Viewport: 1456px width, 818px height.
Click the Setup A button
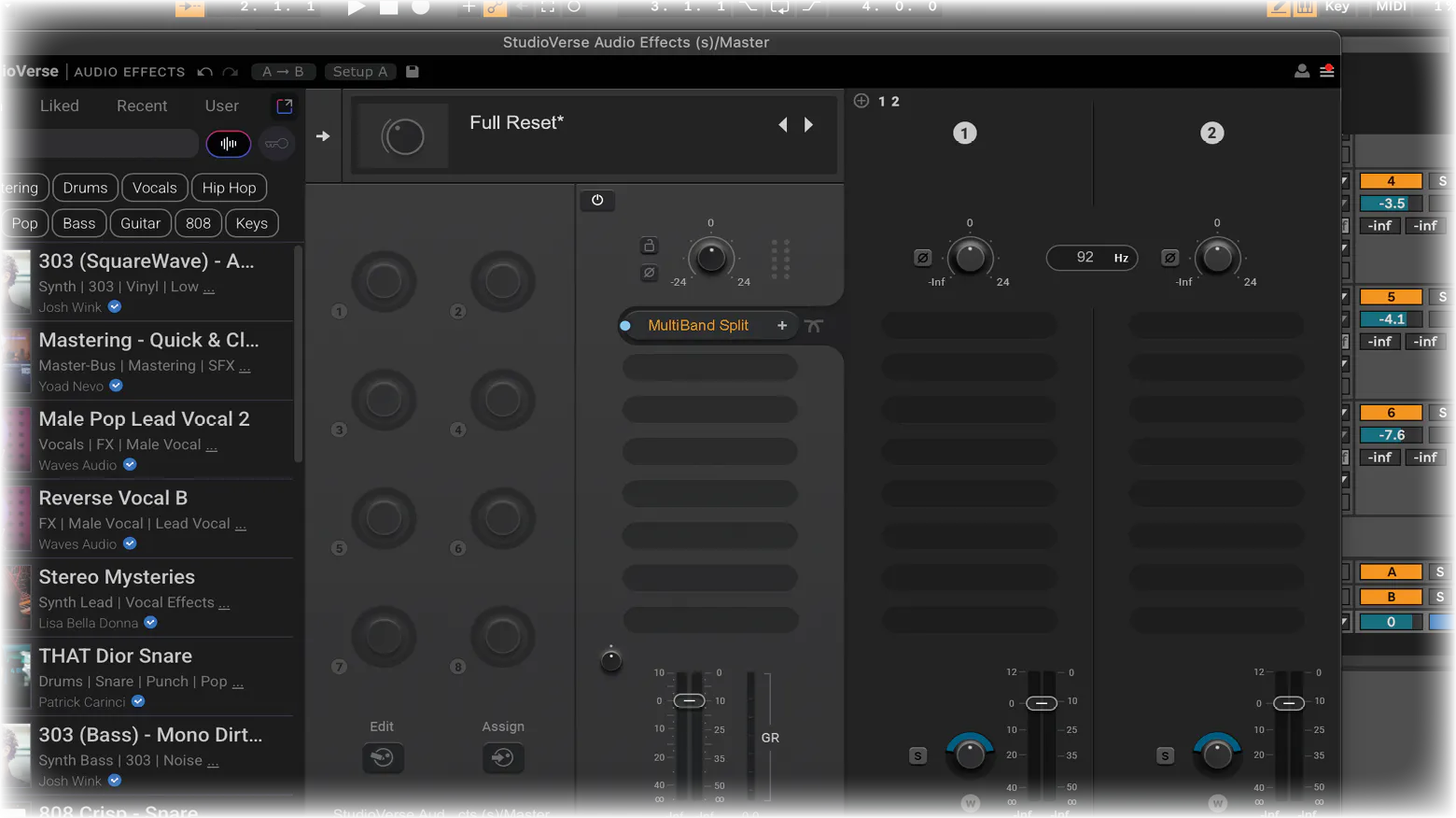pos(360,72)
